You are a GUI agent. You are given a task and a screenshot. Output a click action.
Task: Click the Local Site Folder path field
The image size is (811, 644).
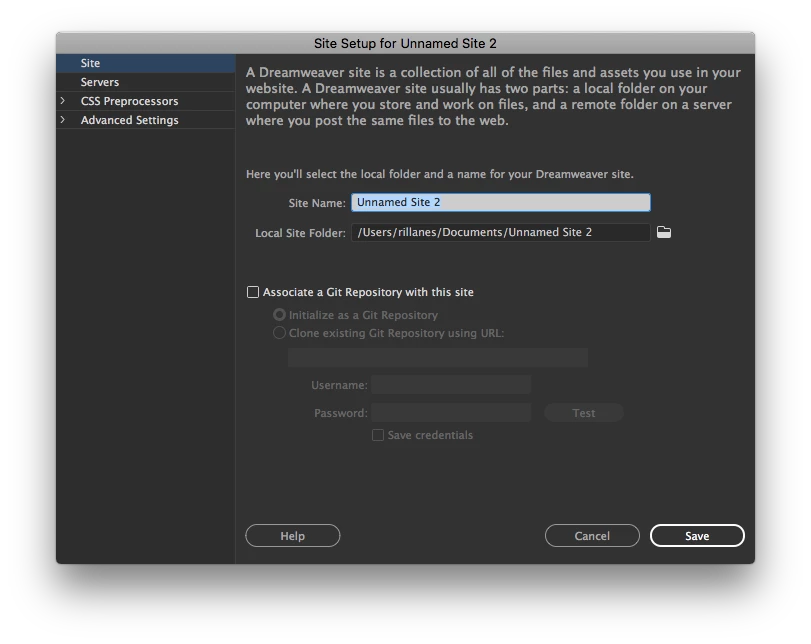coord(501,232)
